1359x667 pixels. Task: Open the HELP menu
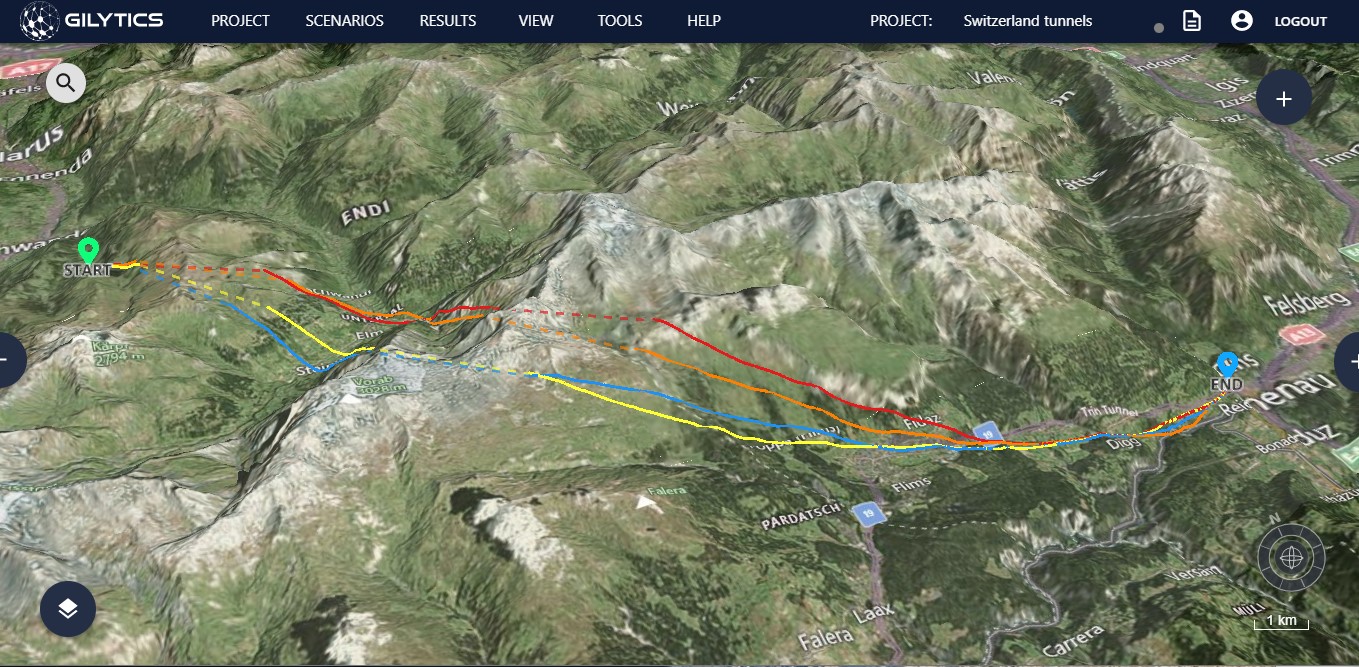[x=704, y=21]
